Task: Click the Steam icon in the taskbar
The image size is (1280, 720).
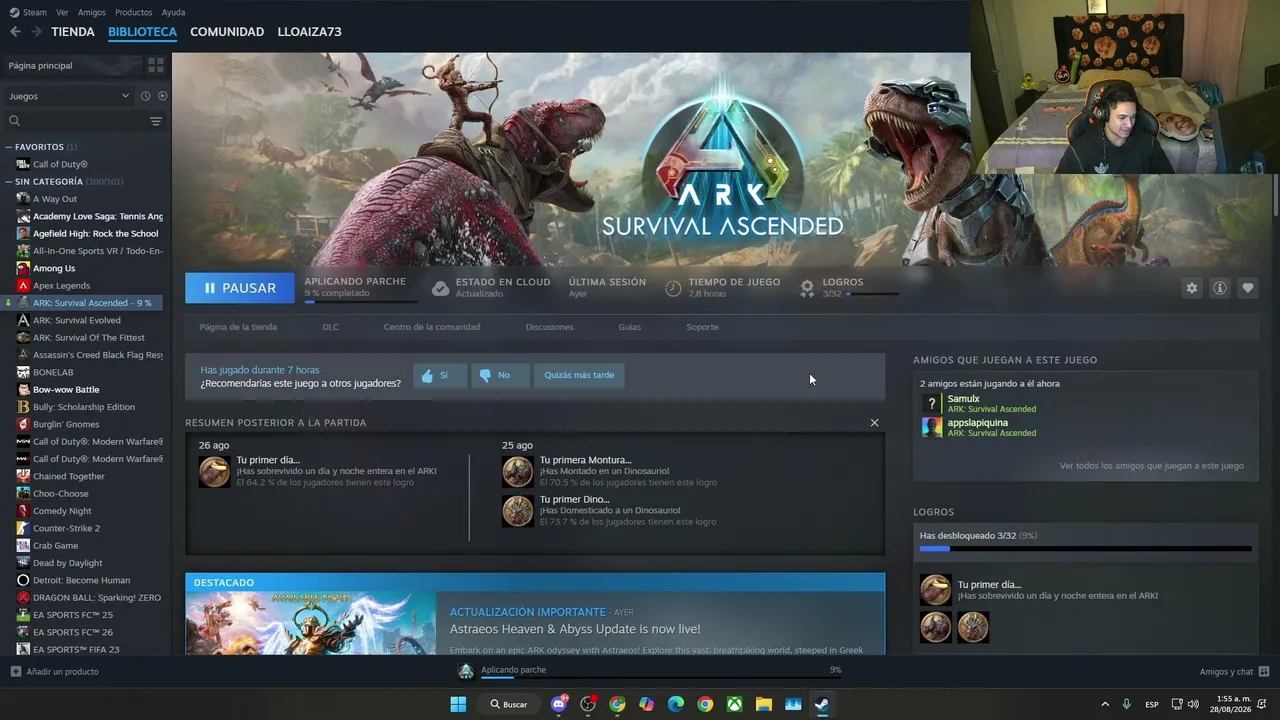Action: (x=822, y=704)
